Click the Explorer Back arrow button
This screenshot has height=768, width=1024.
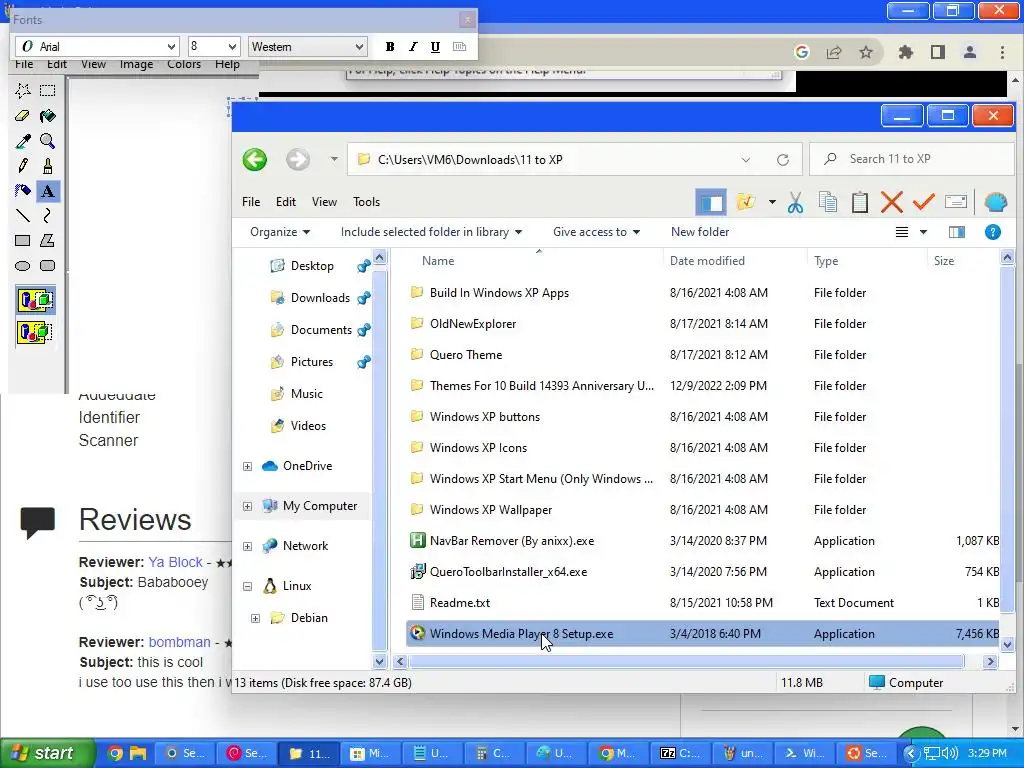tap(255, 159)
